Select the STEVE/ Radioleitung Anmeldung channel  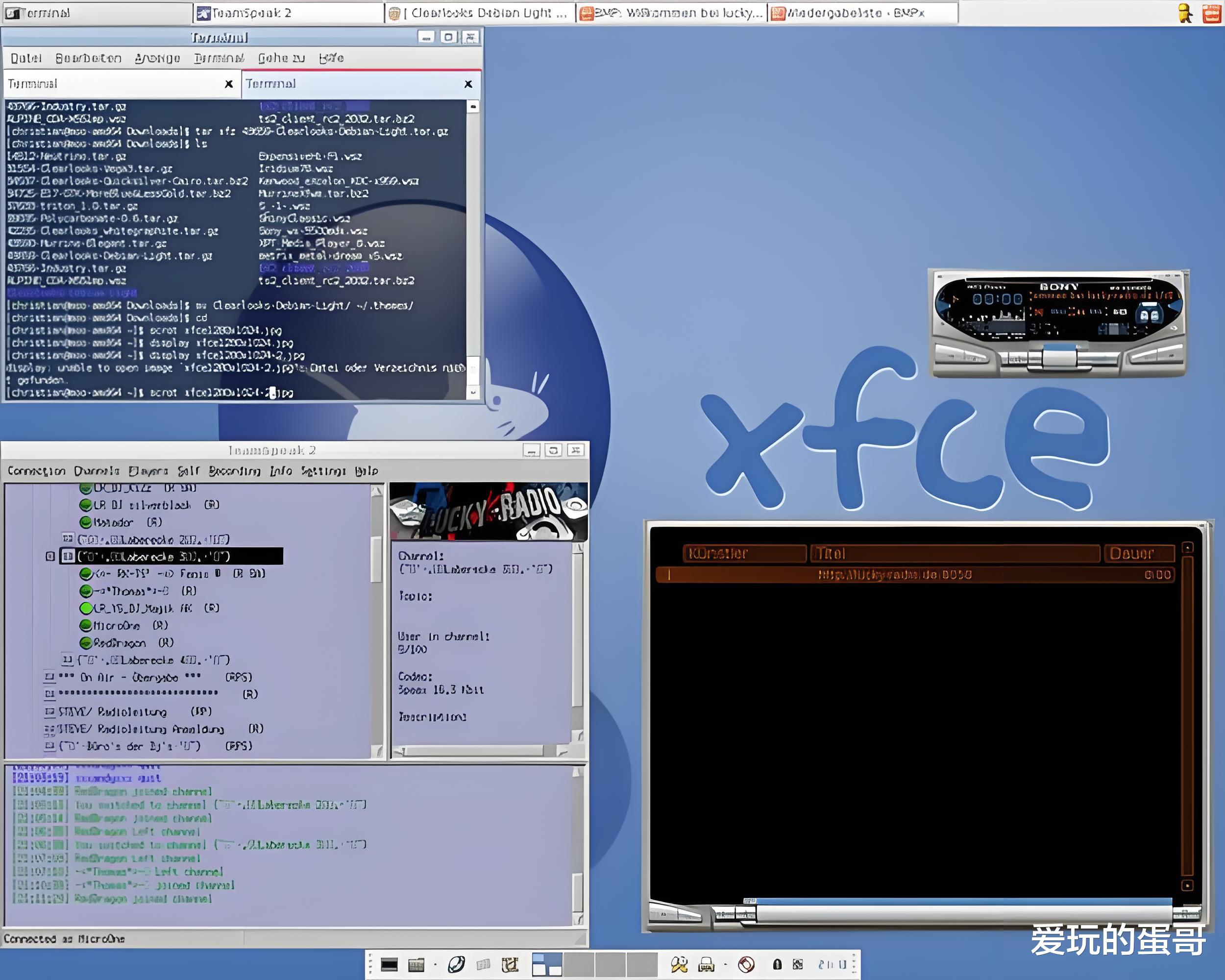coord(161,729)
